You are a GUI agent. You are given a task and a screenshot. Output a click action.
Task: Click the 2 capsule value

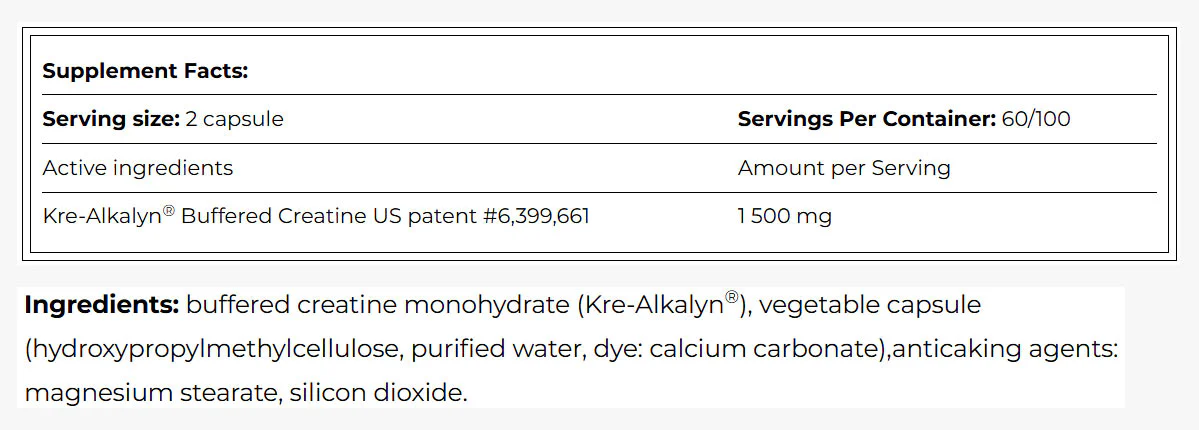pos(235,120)
